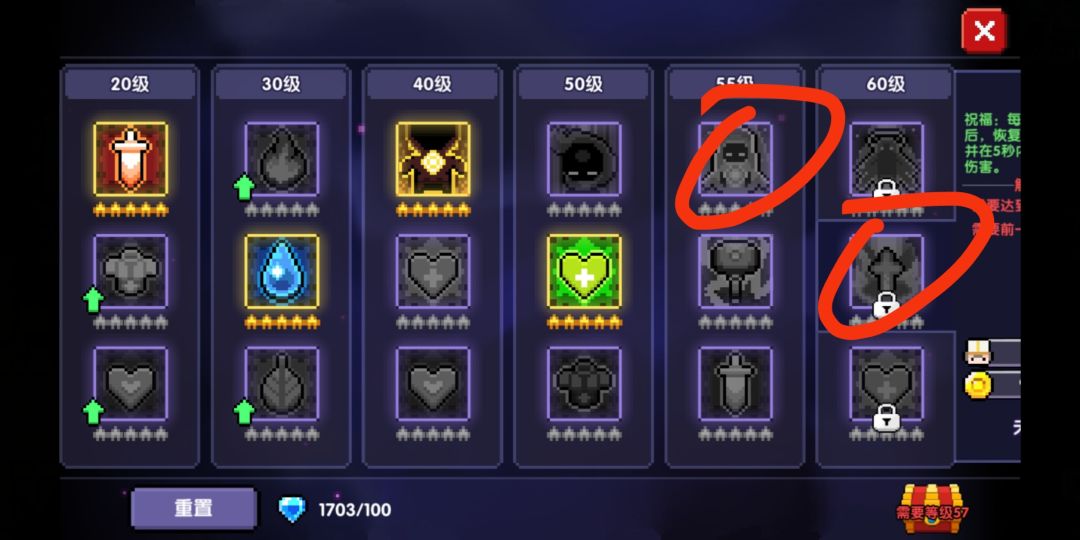Select the dark bomb skill under 50级
Screen dimensions: 1080x540
point(584,159)
